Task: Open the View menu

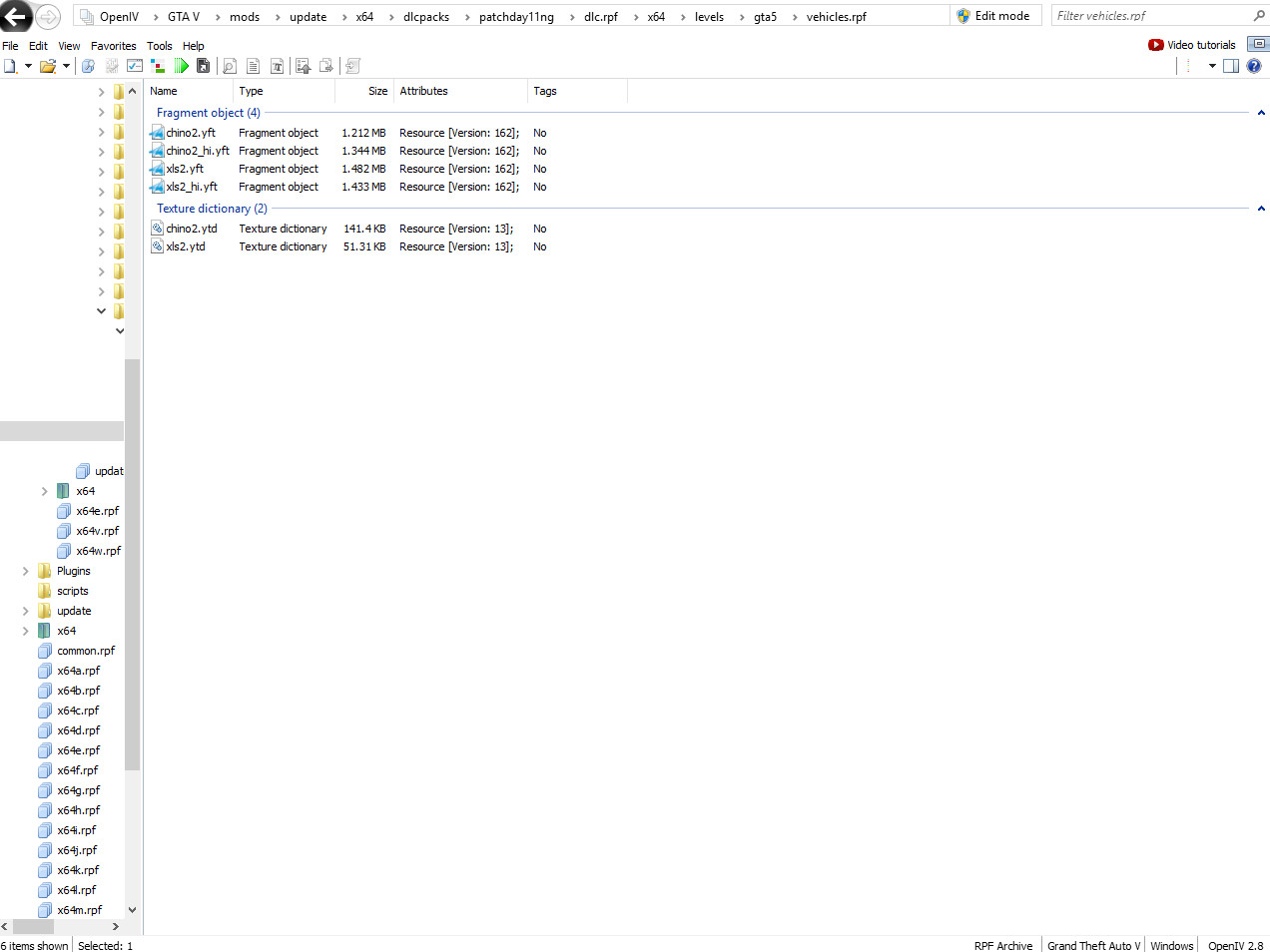Action: click(x=69, y=46)
